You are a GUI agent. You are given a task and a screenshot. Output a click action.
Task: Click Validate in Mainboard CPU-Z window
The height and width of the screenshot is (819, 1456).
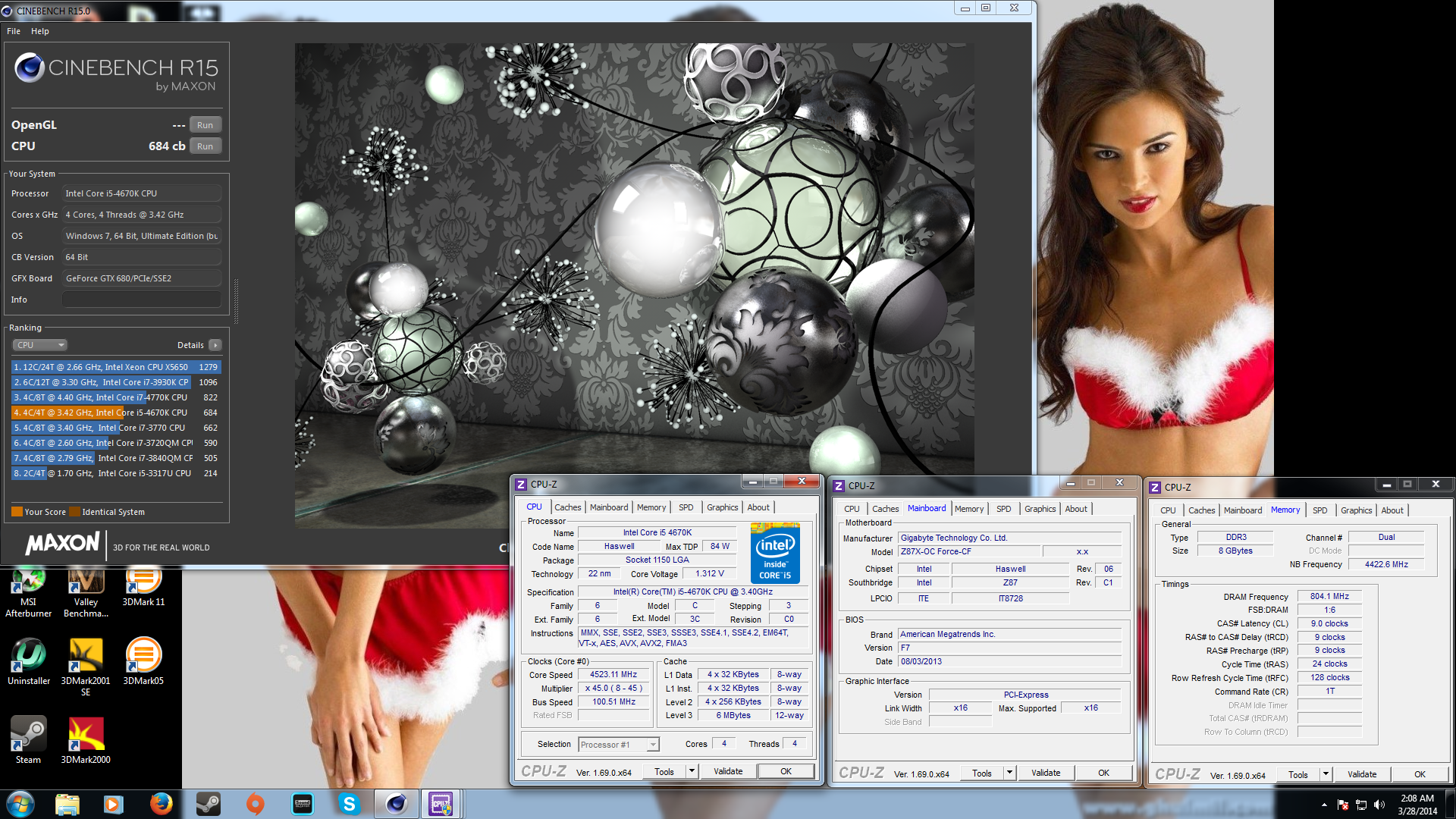[1046, 773]
